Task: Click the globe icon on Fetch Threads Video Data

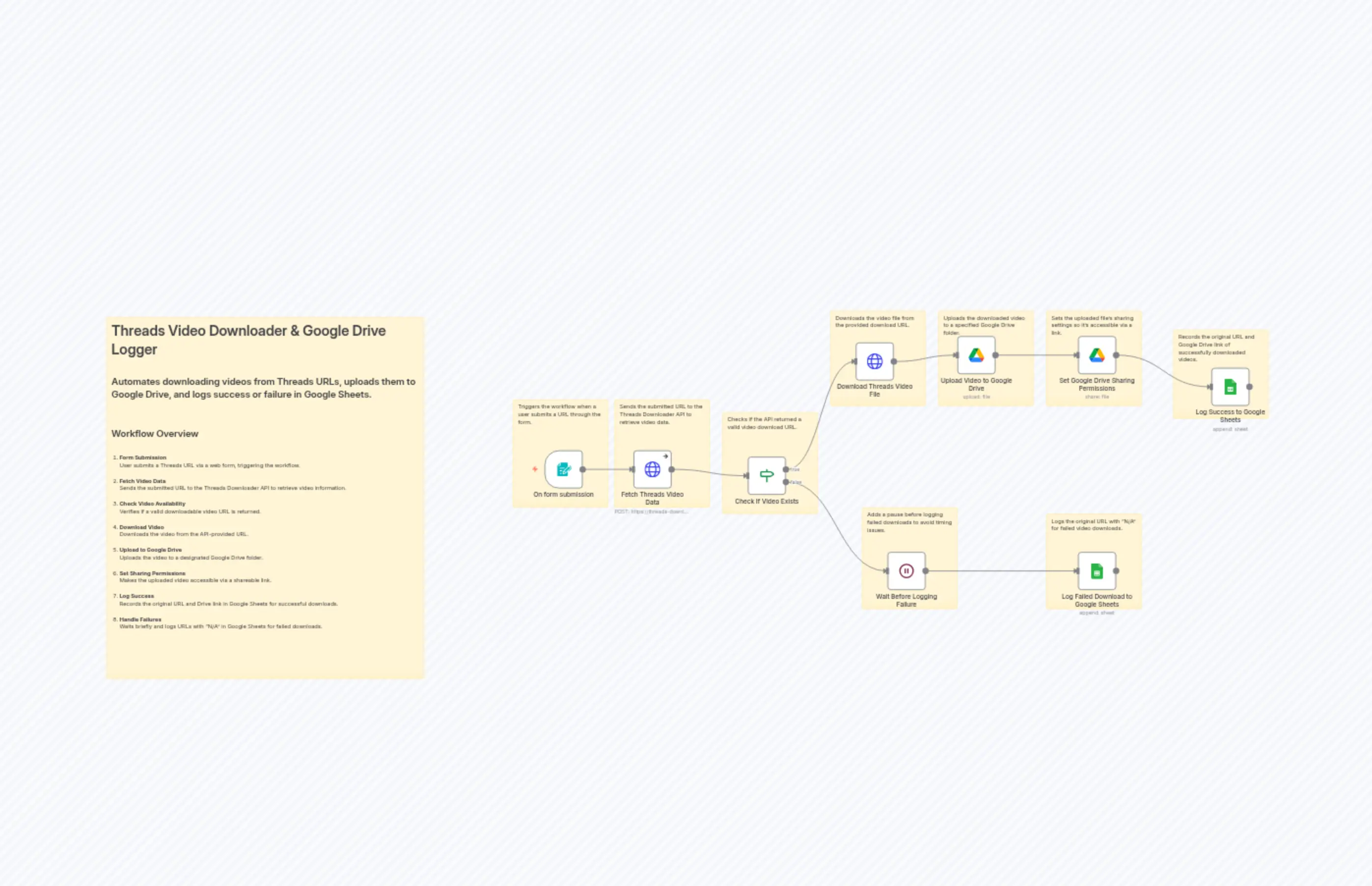Action: 653,469
